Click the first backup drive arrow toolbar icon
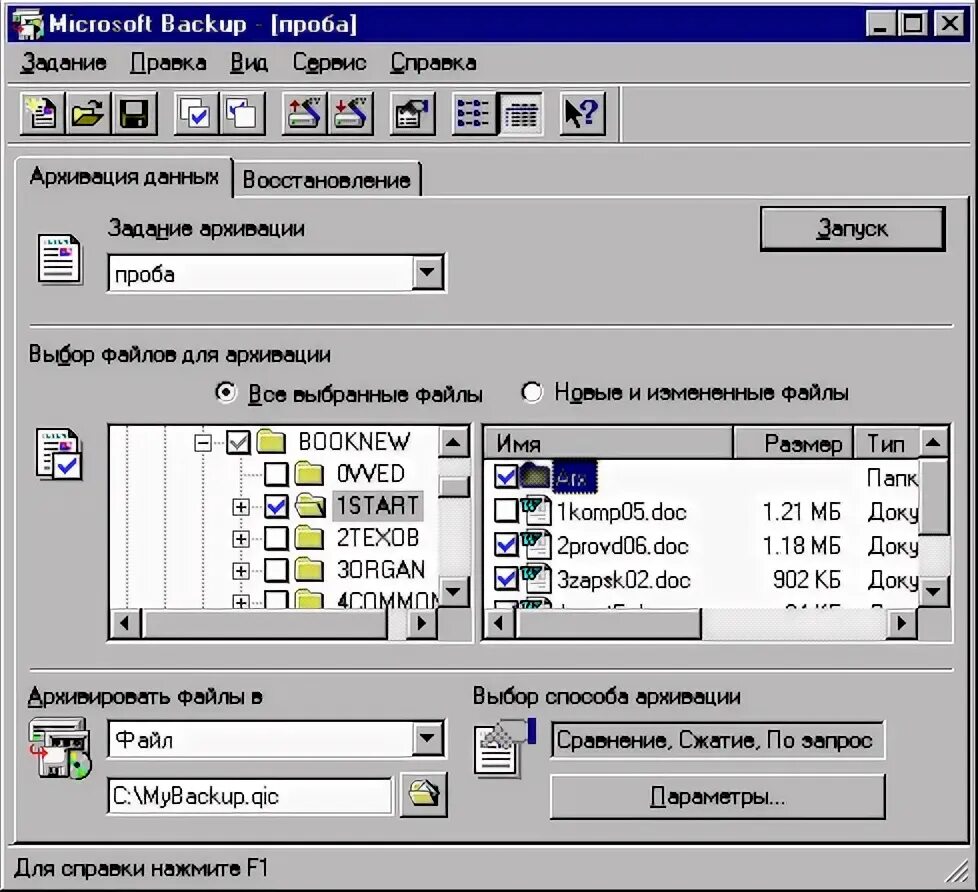The image size is (978, 892). (304, 114)
